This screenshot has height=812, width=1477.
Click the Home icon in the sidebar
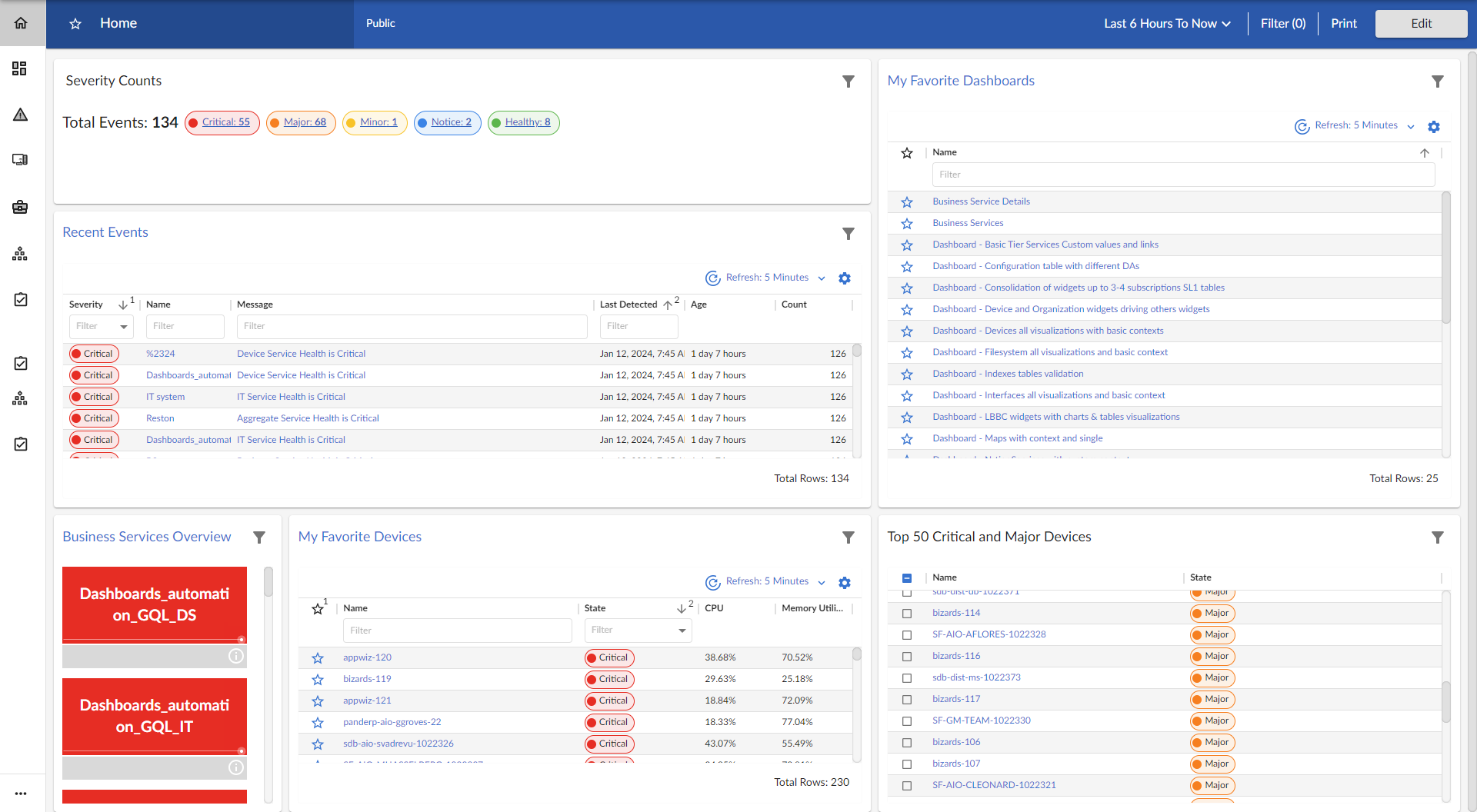tap(21, 23)
